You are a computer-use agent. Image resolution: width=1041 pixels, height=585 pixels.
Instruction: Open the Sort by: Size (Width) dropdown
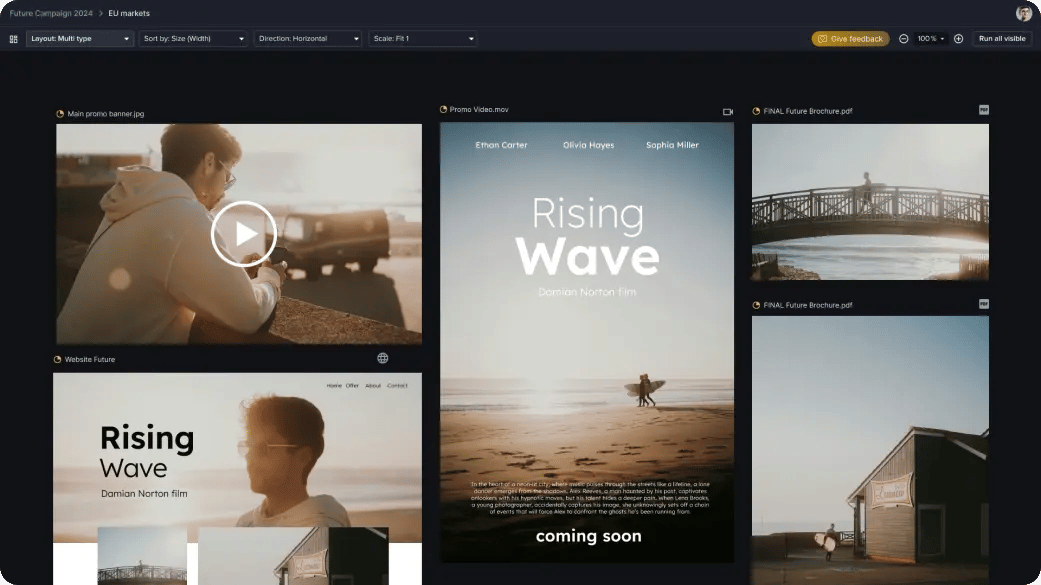193,38
